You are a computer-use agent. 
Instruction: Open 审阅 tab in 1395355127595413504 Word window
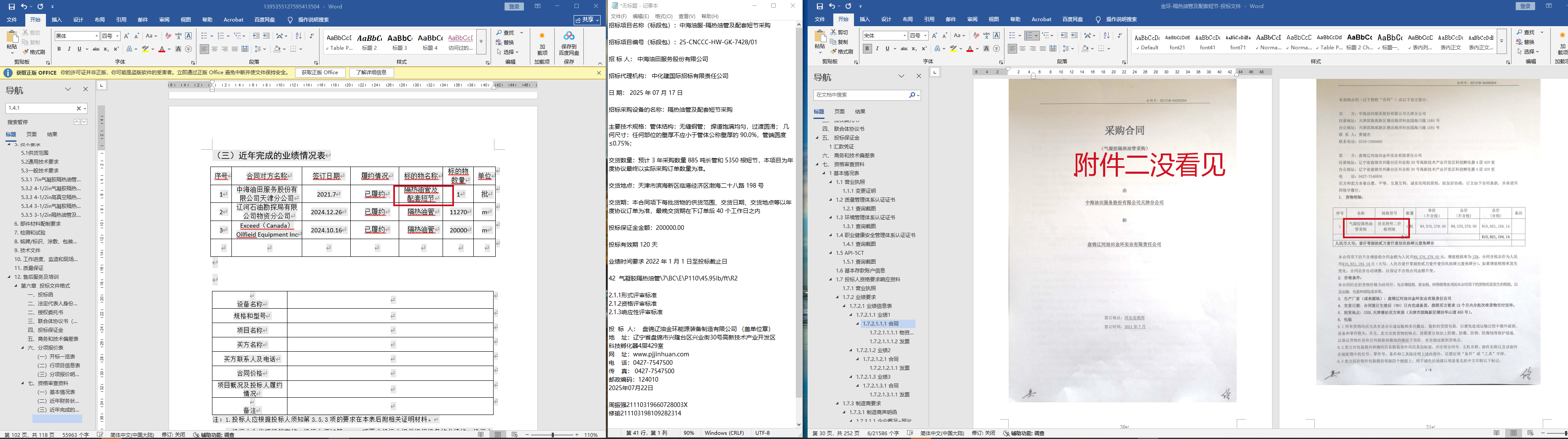click(164, 19)
